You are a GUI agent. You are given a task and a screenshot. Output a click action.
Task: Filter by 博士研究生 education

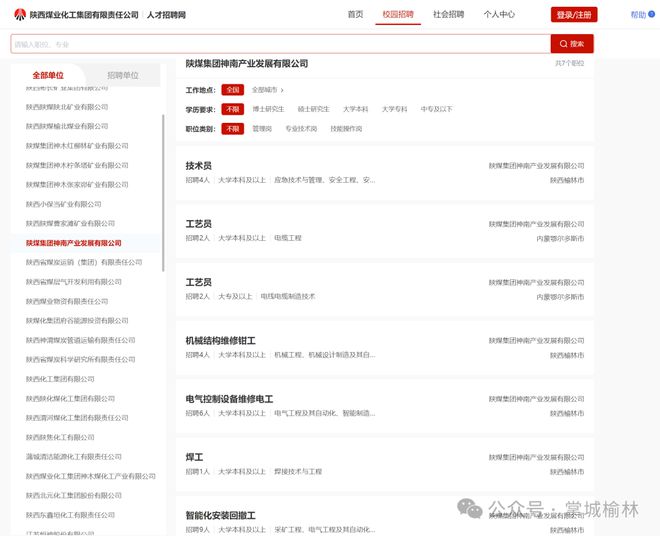click(x=268, y=109)
